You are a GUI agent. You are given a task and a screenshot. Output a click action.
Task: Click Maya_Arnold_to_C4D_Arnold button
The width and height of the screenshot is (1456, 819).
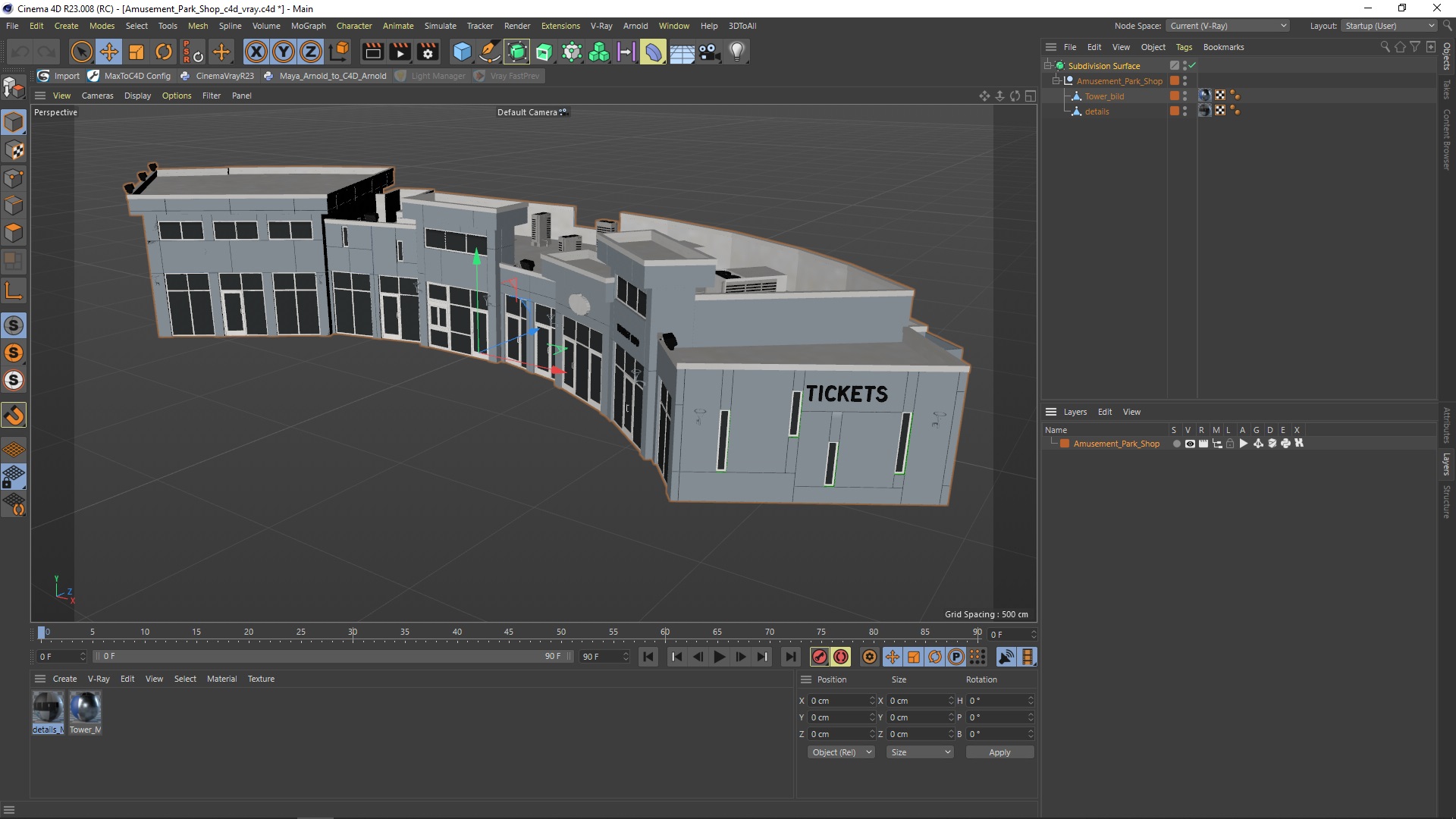[x=325, y=76]
